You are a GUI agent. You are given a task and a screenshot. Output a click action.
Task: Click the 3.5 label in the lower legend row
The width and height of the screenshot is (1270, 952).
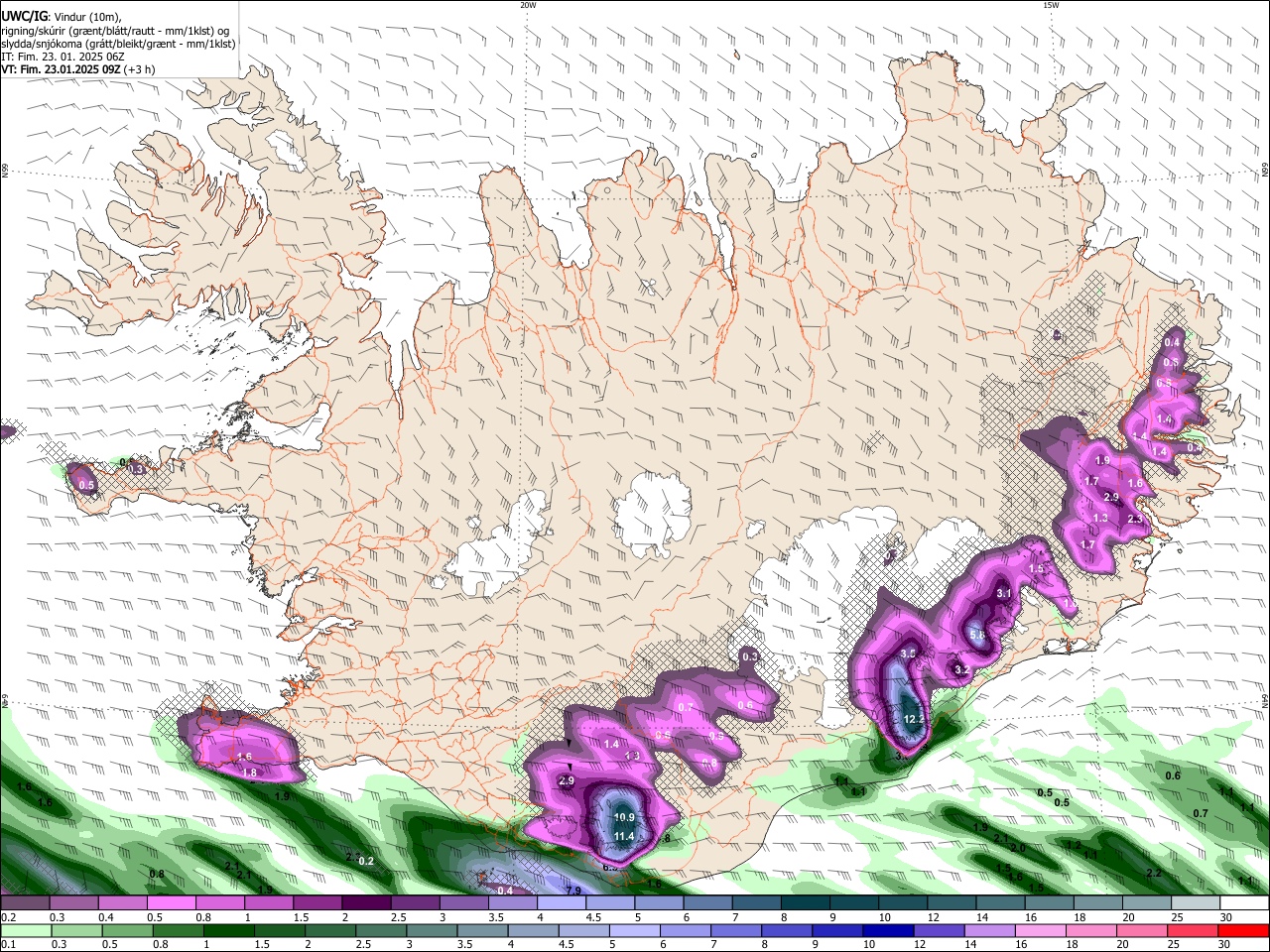tap(463, 945)
